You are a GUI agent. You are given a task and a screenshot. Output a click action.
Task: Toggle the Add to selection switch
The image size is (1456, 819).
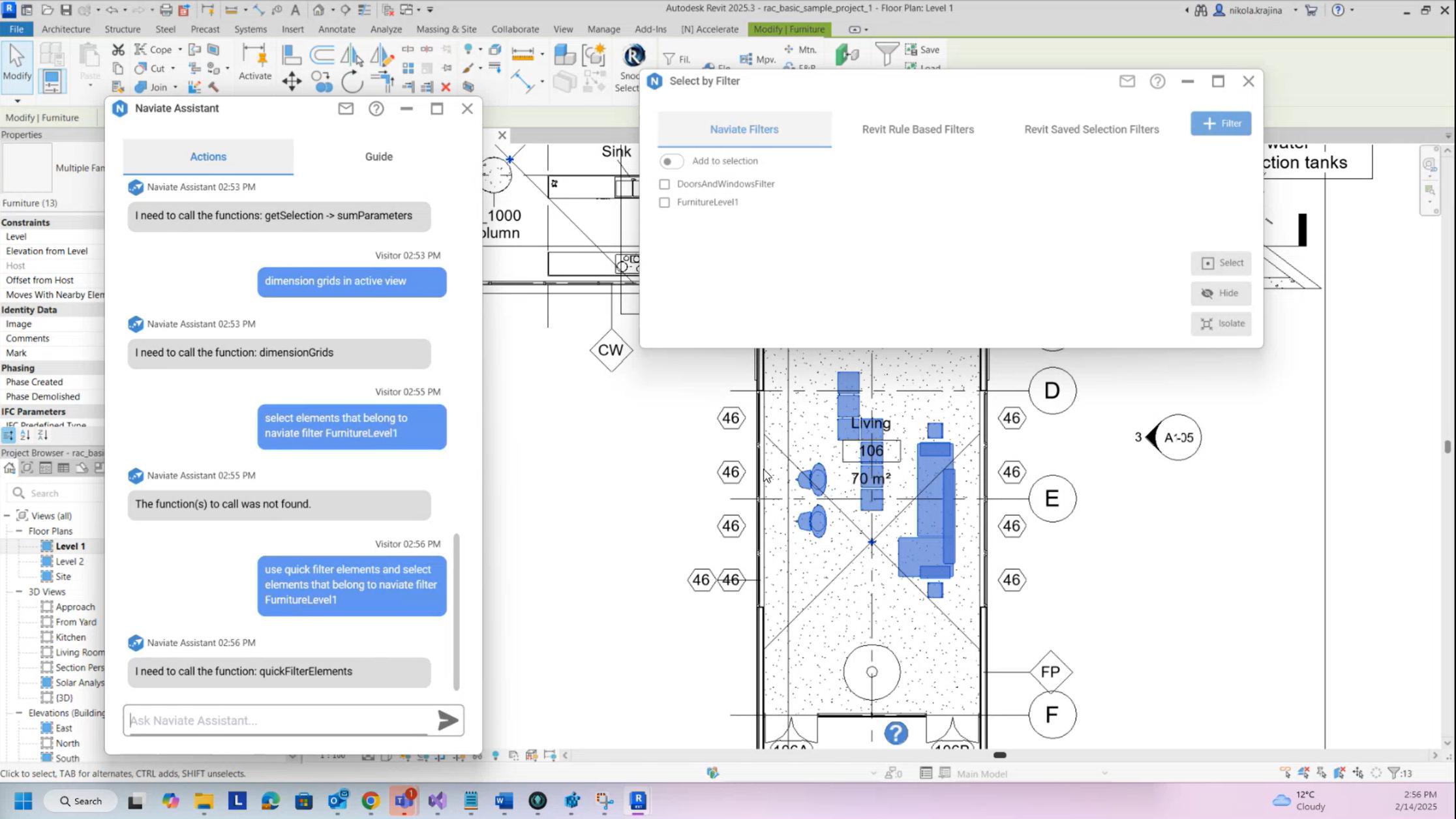tap(671, 161)
